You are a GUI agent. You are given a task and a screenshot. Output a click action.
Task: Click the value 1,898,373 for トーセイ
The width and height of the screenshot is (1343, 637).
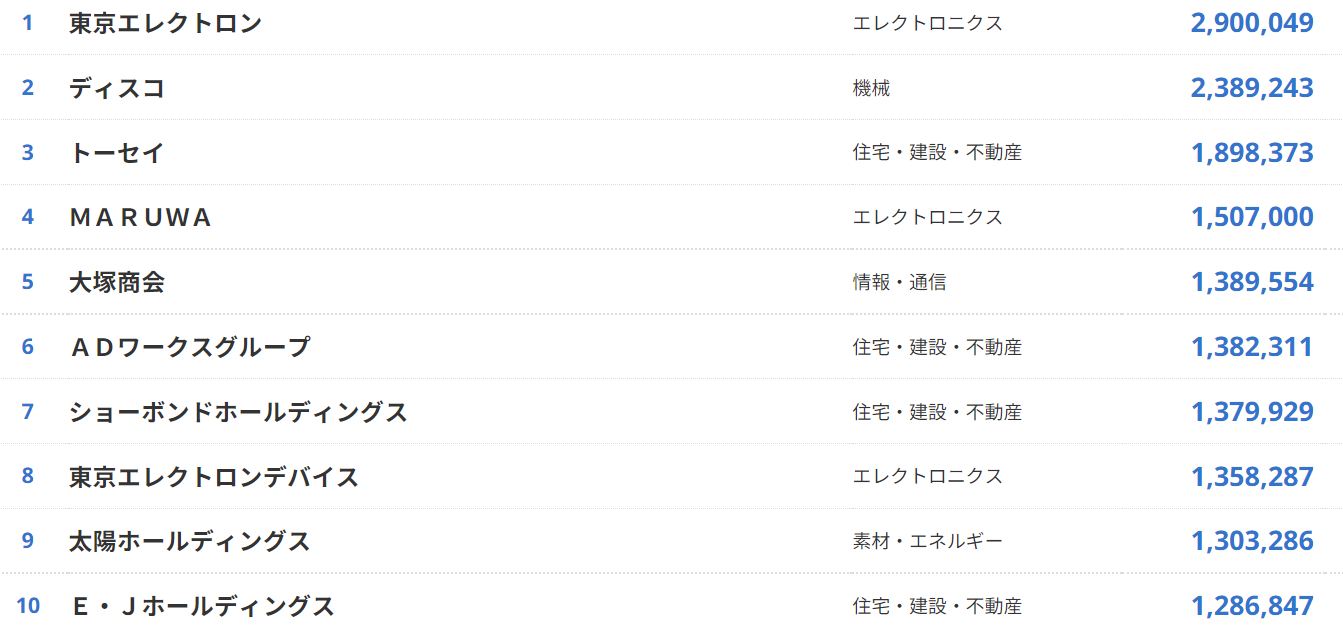(1252, 153)
